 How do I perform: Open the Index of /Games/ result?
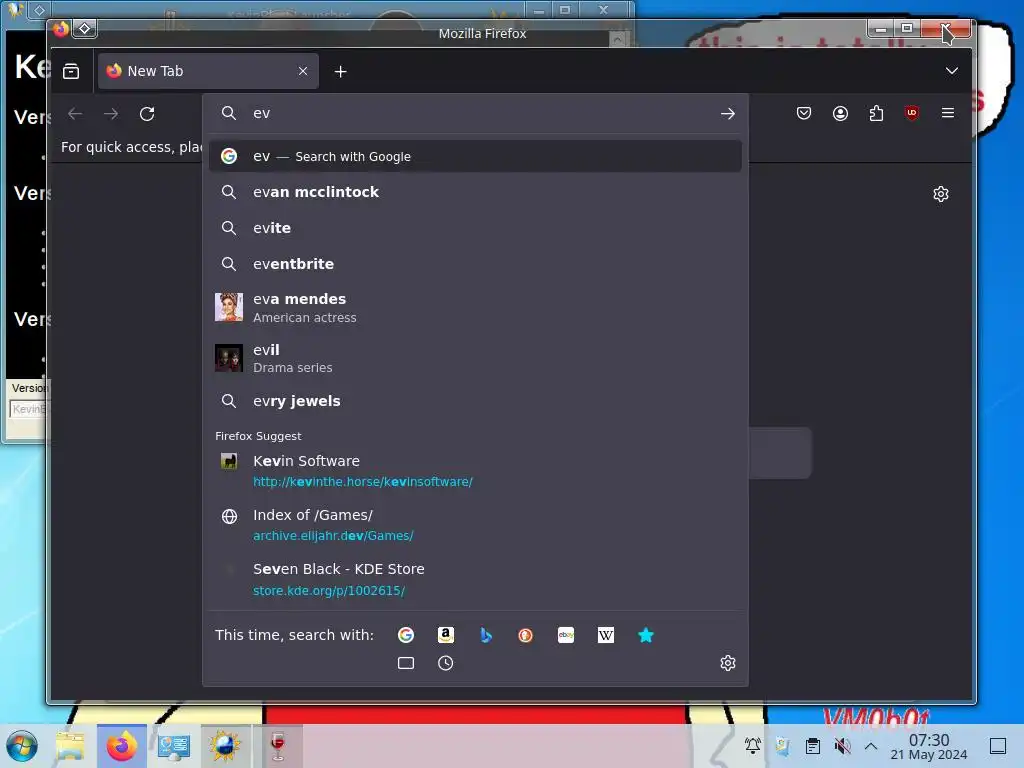pos(475,525)
